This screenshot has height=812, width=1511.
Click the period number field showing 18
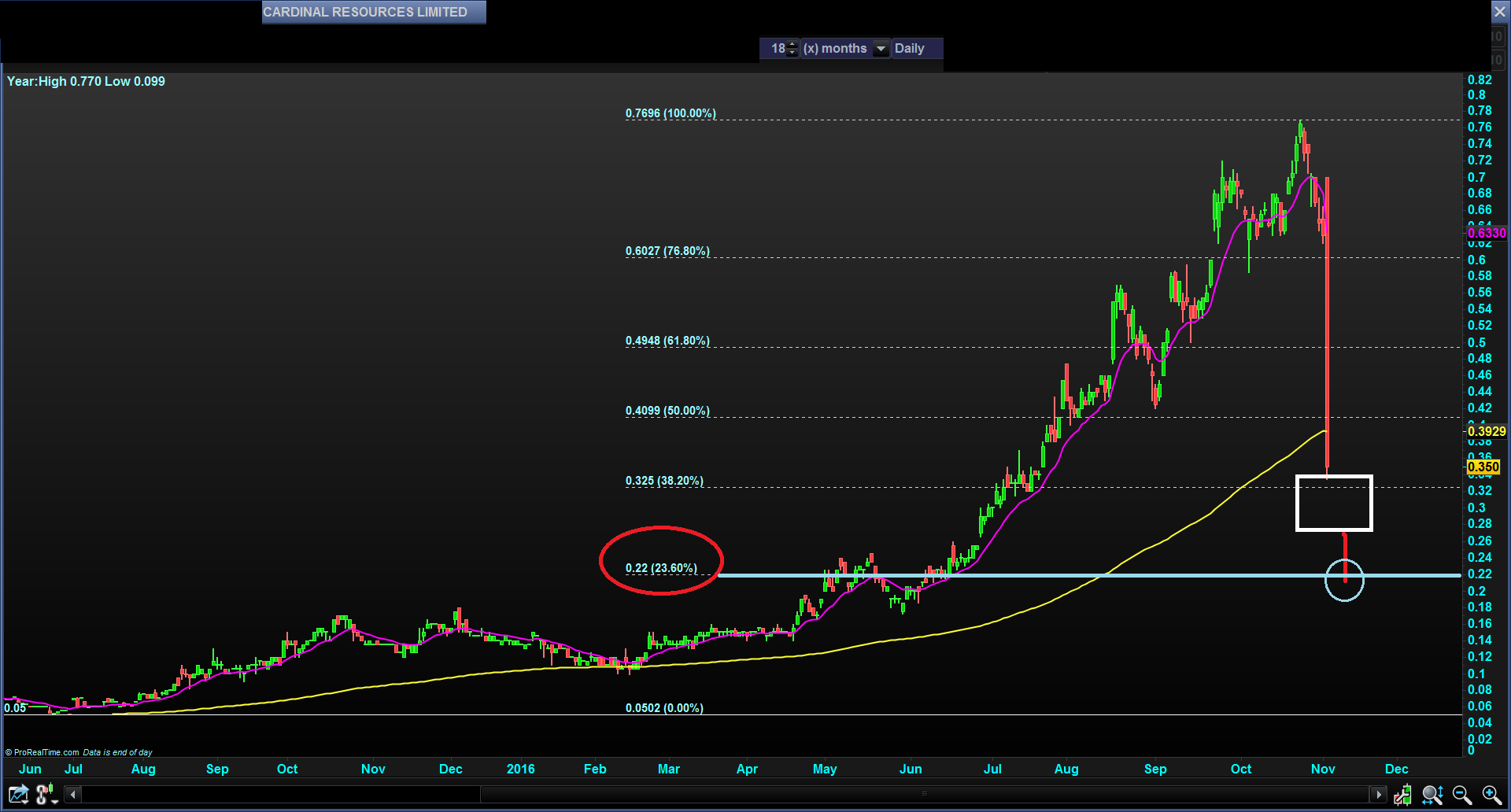pyautogui.click(x=778, y=49)
